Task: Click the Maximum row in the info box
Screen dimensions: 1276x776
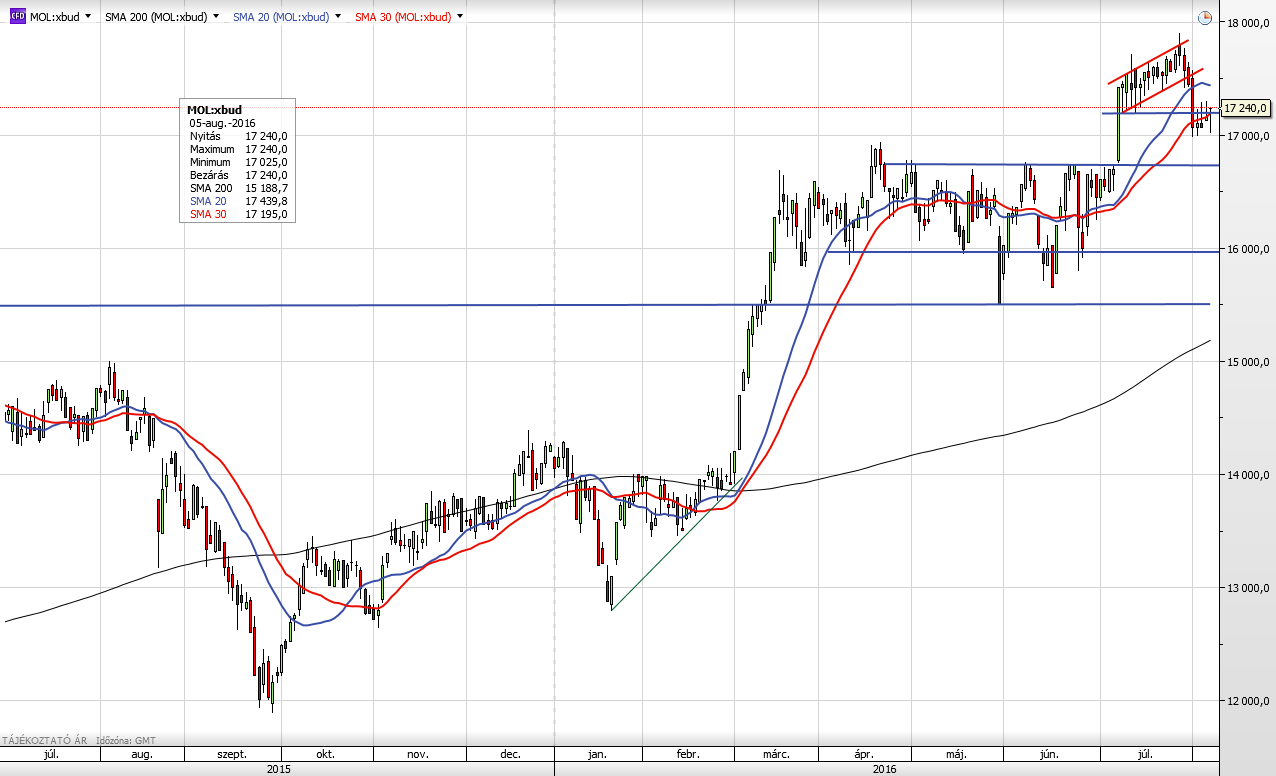Action: pos(238,149)
